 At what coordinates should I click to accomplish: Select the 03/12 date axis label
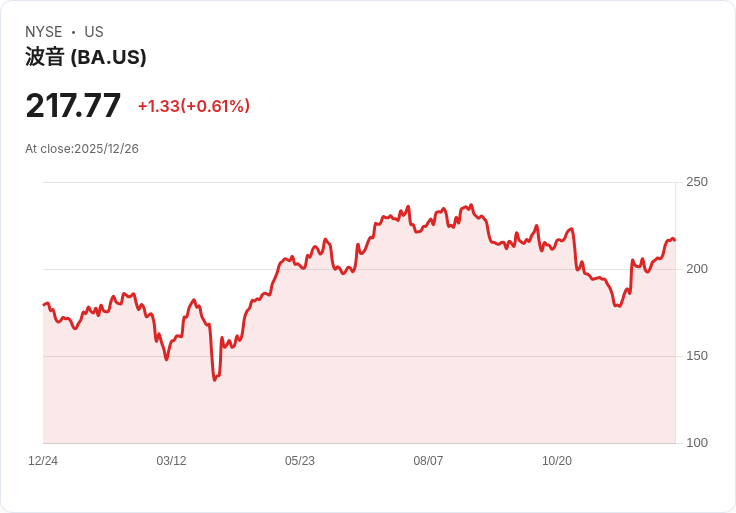click(171, 461)
